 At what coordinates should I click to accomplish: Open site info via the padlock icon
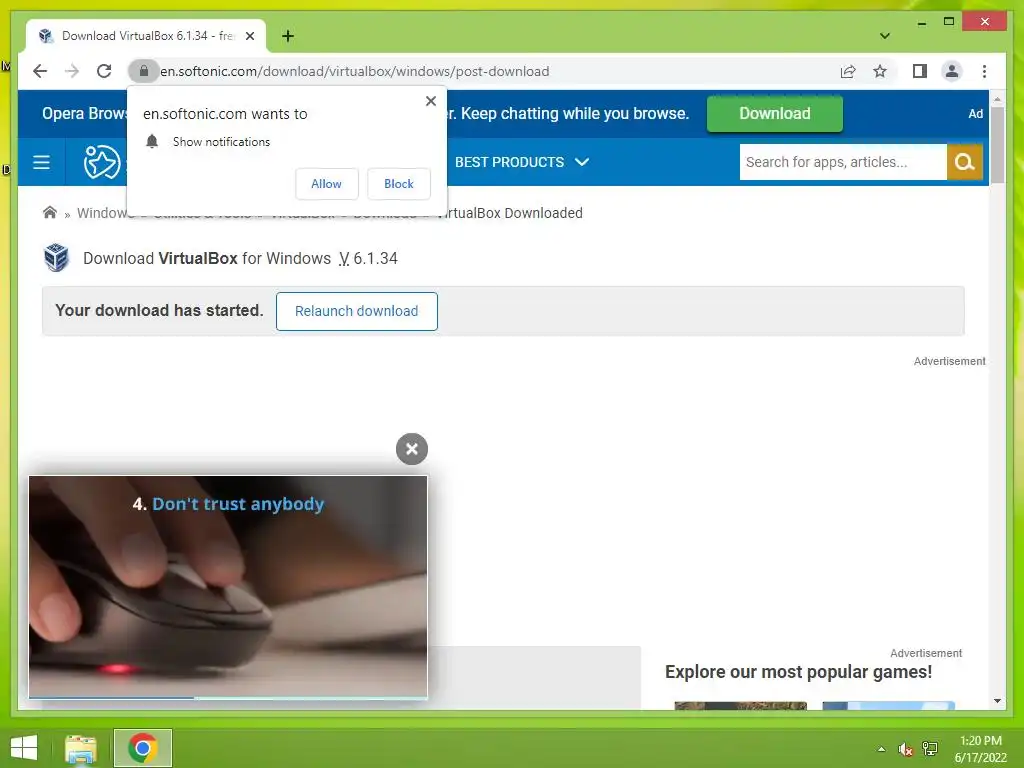pos(144,71)
